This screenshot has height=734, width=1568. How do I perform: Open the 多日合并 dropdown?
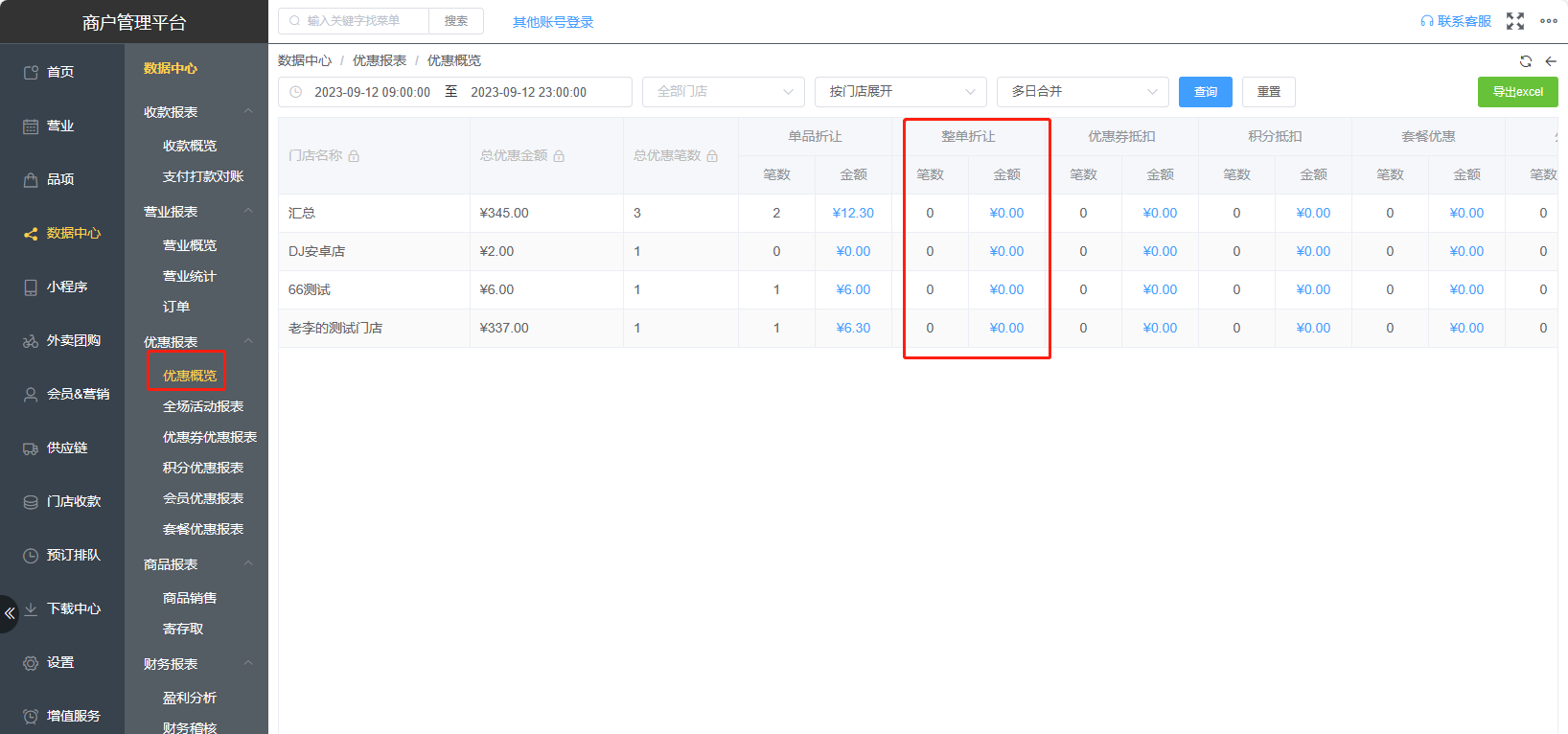pyautogui.click(x=1083, y=92)
